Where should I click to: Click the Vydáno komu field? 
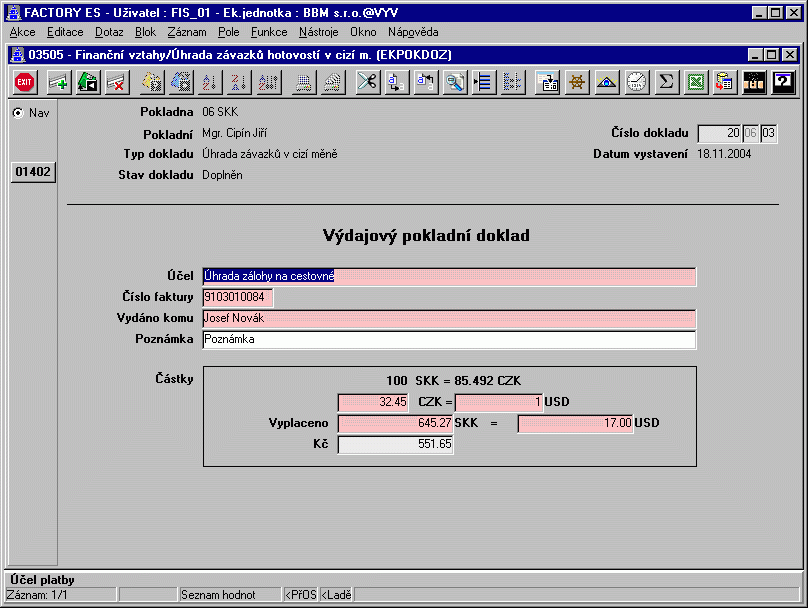click(448, 318)
